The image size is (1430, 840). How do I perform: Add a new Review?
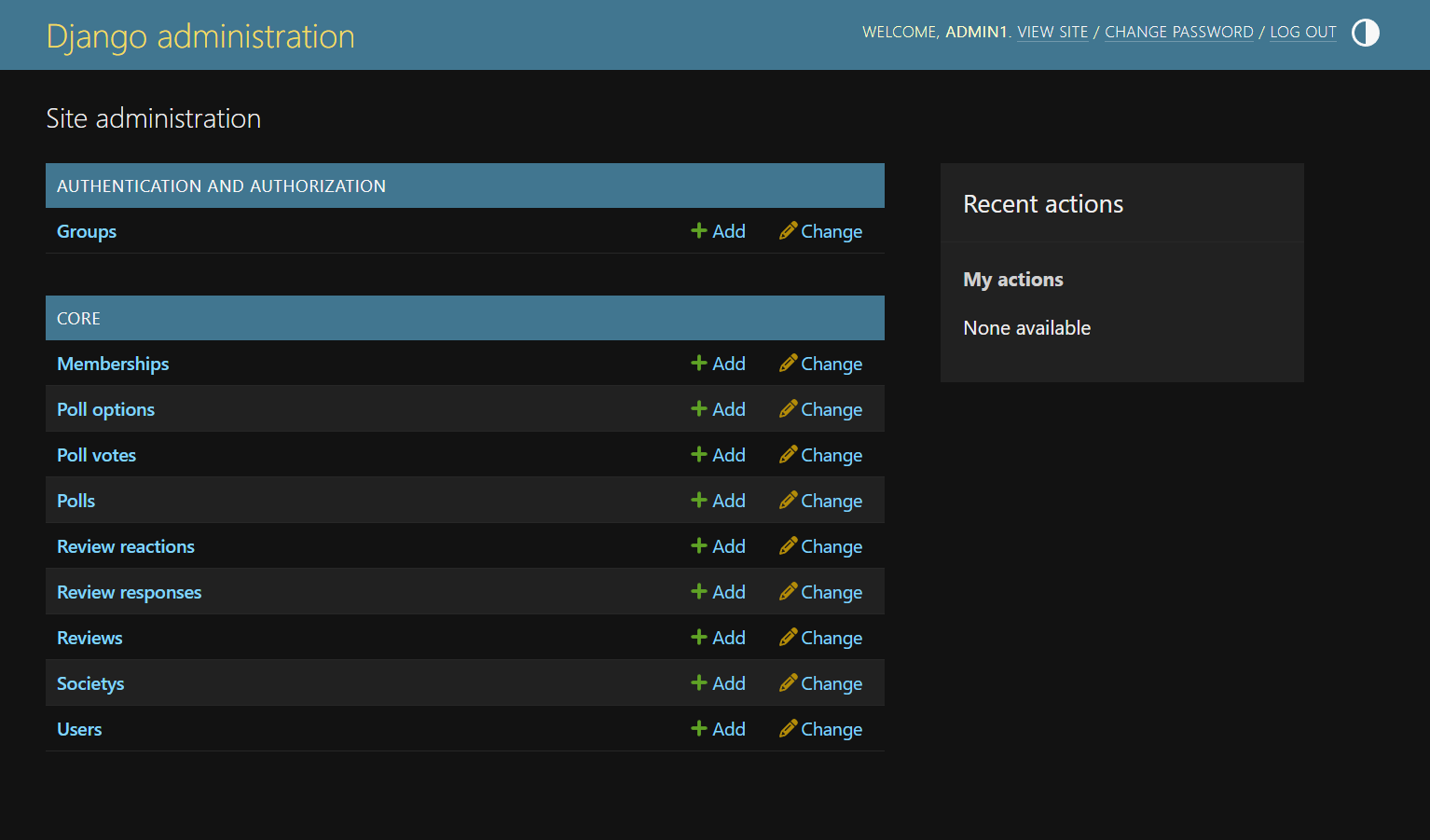click(x=718, y=638)
